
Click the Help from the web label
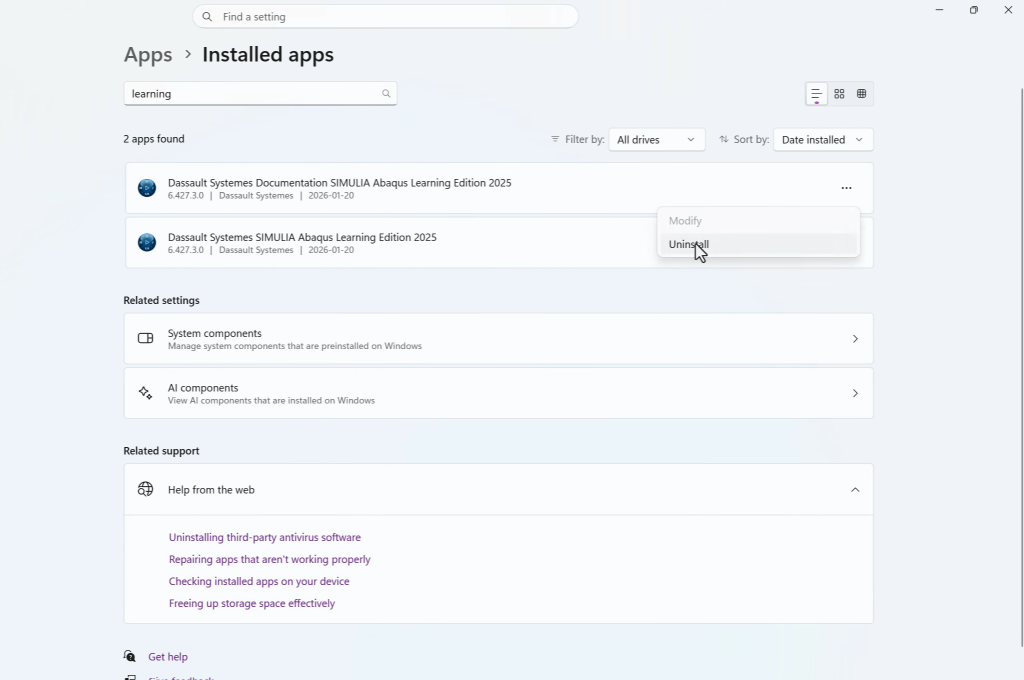coord(211,489)
